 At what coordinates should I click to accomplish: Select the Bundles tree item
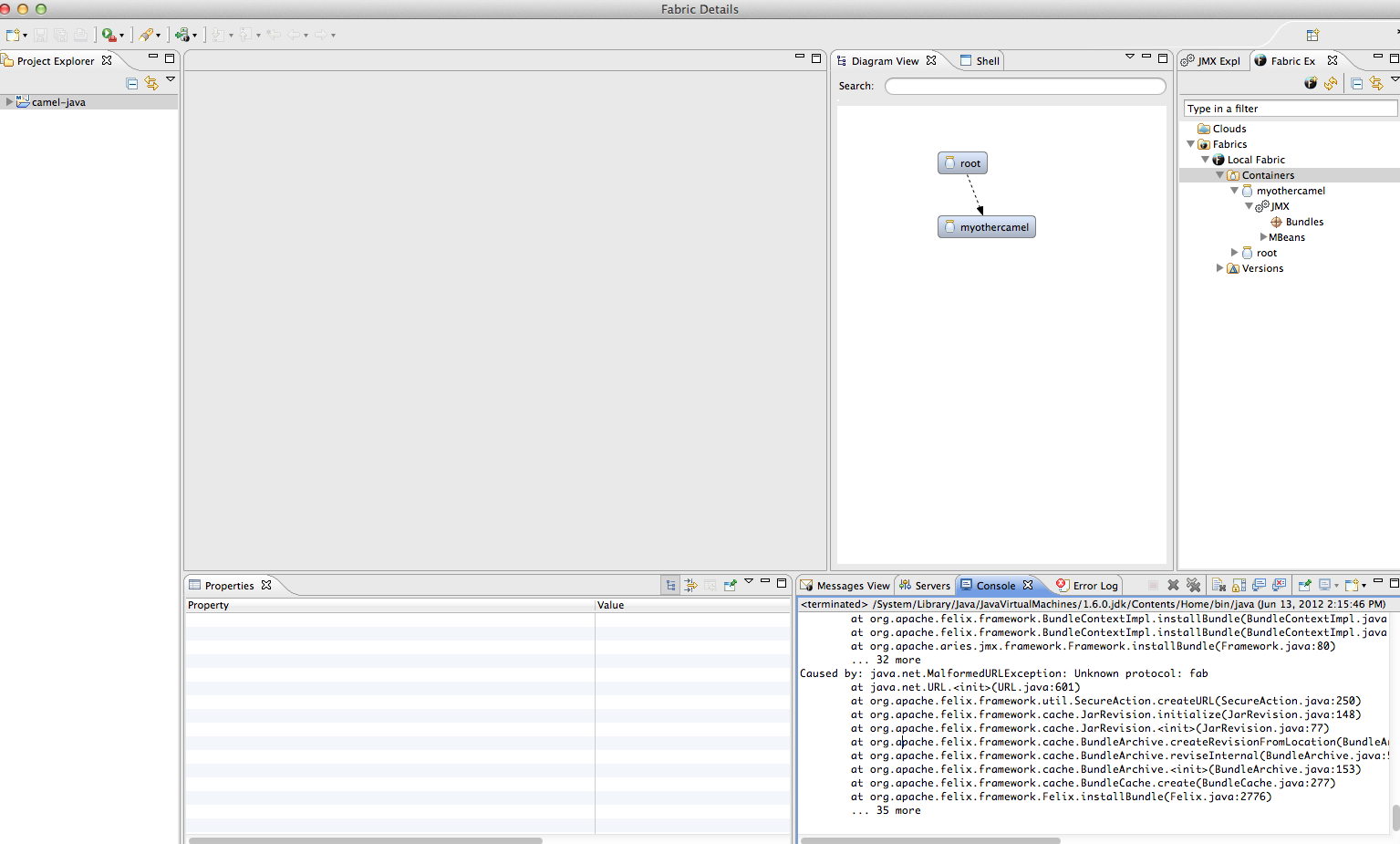pos(1304,222)
